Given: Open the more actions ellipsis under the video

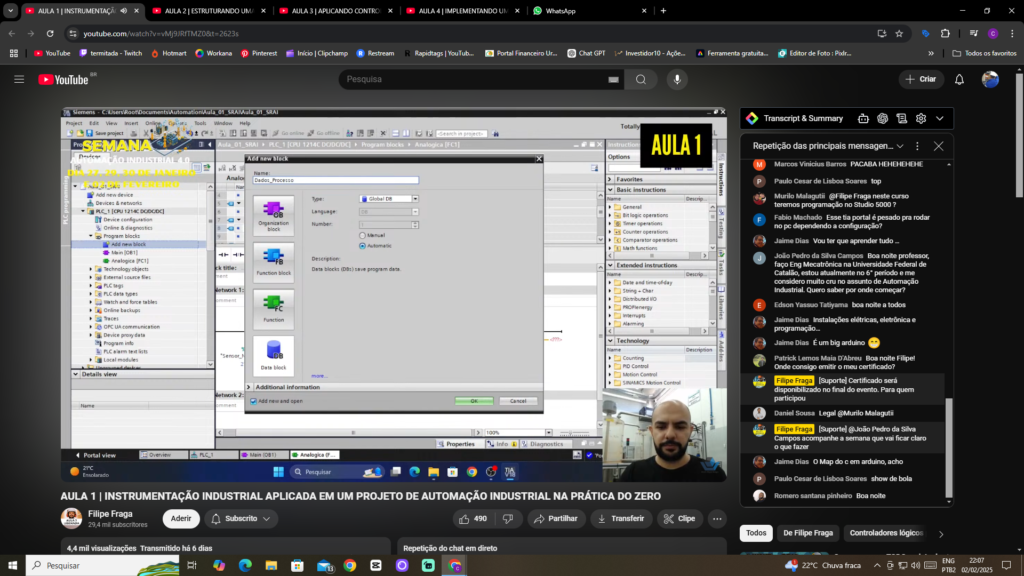Looking at the screenshot, I should [717, 519].
